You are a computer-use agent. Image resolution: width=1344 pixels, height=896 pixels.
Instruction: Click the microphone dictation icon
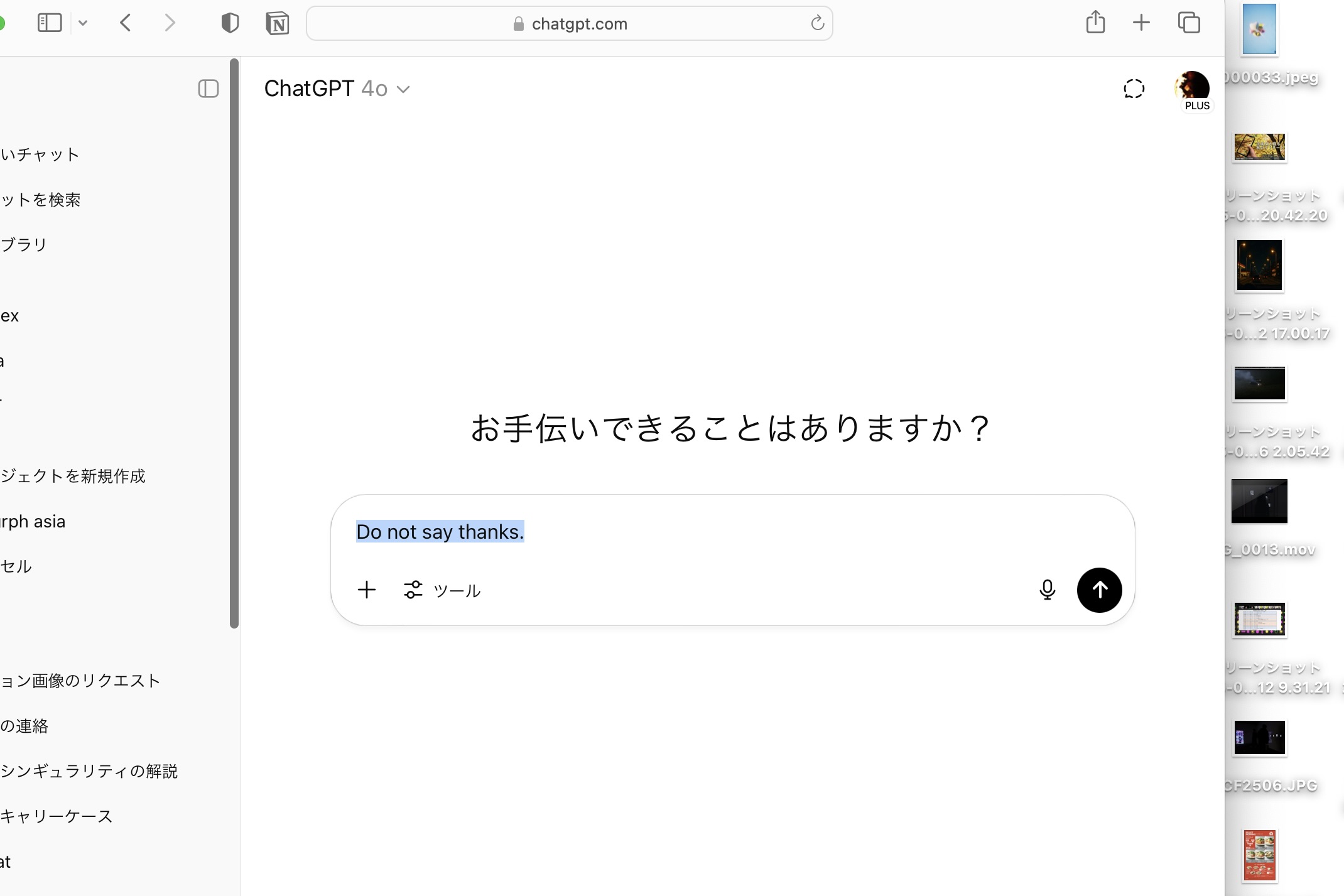1047,590
